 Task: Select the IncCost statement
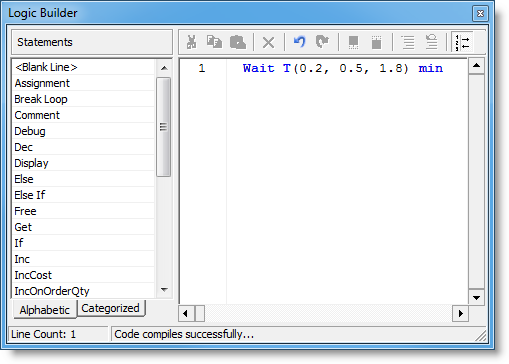tap(84, 275)
